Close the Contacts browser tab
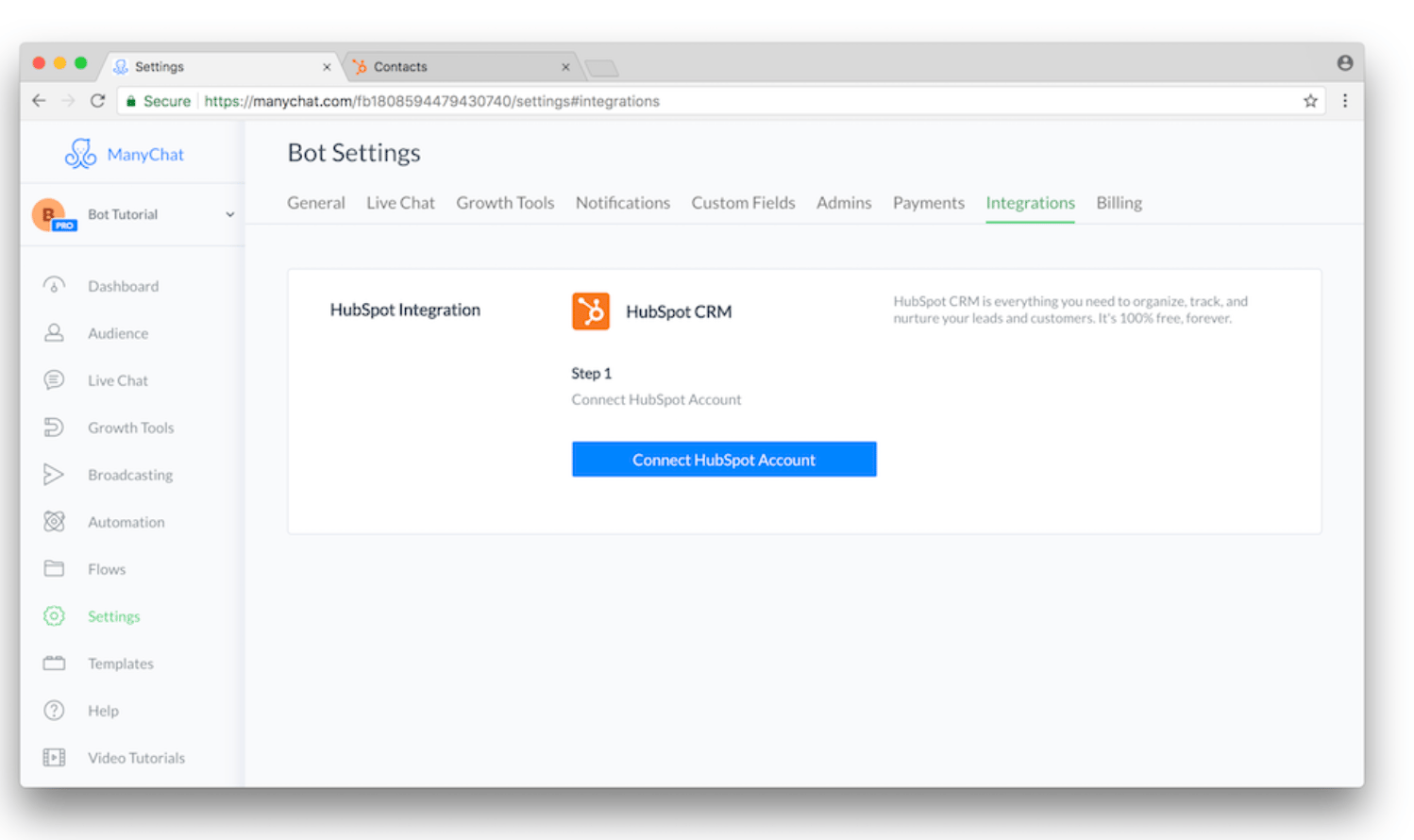 (x=565, y=67)
